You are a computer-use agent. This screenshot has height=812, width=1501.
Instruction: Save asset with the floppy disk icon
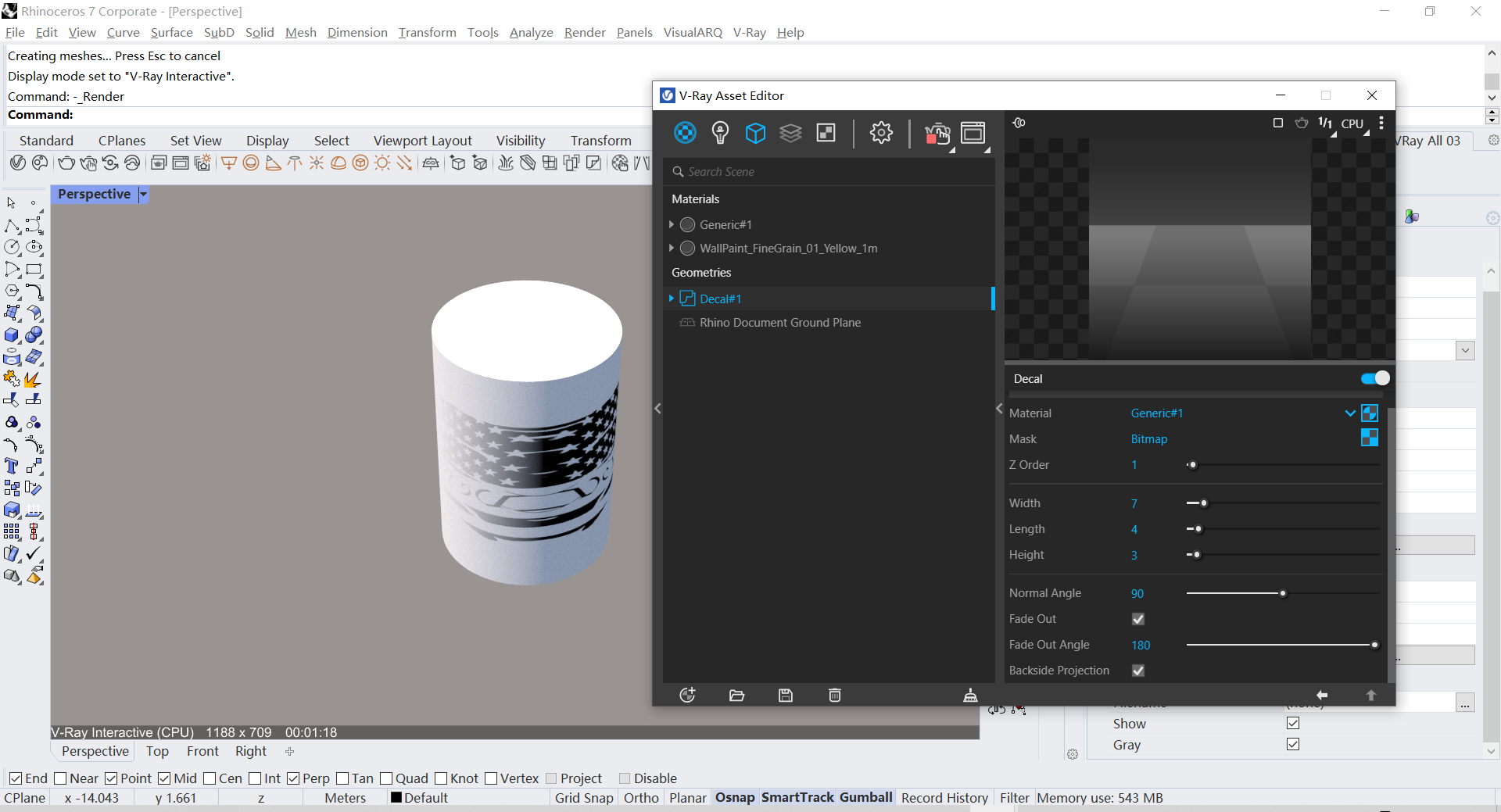pos(786,696)
